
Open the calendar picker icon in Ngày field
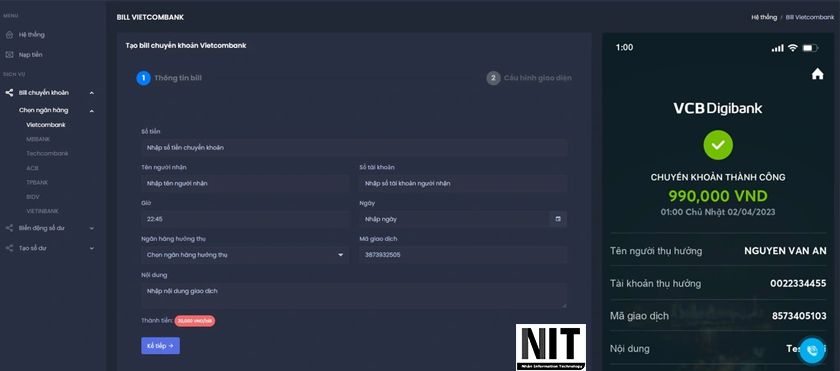pyautogui.click(x=558, y=219)
